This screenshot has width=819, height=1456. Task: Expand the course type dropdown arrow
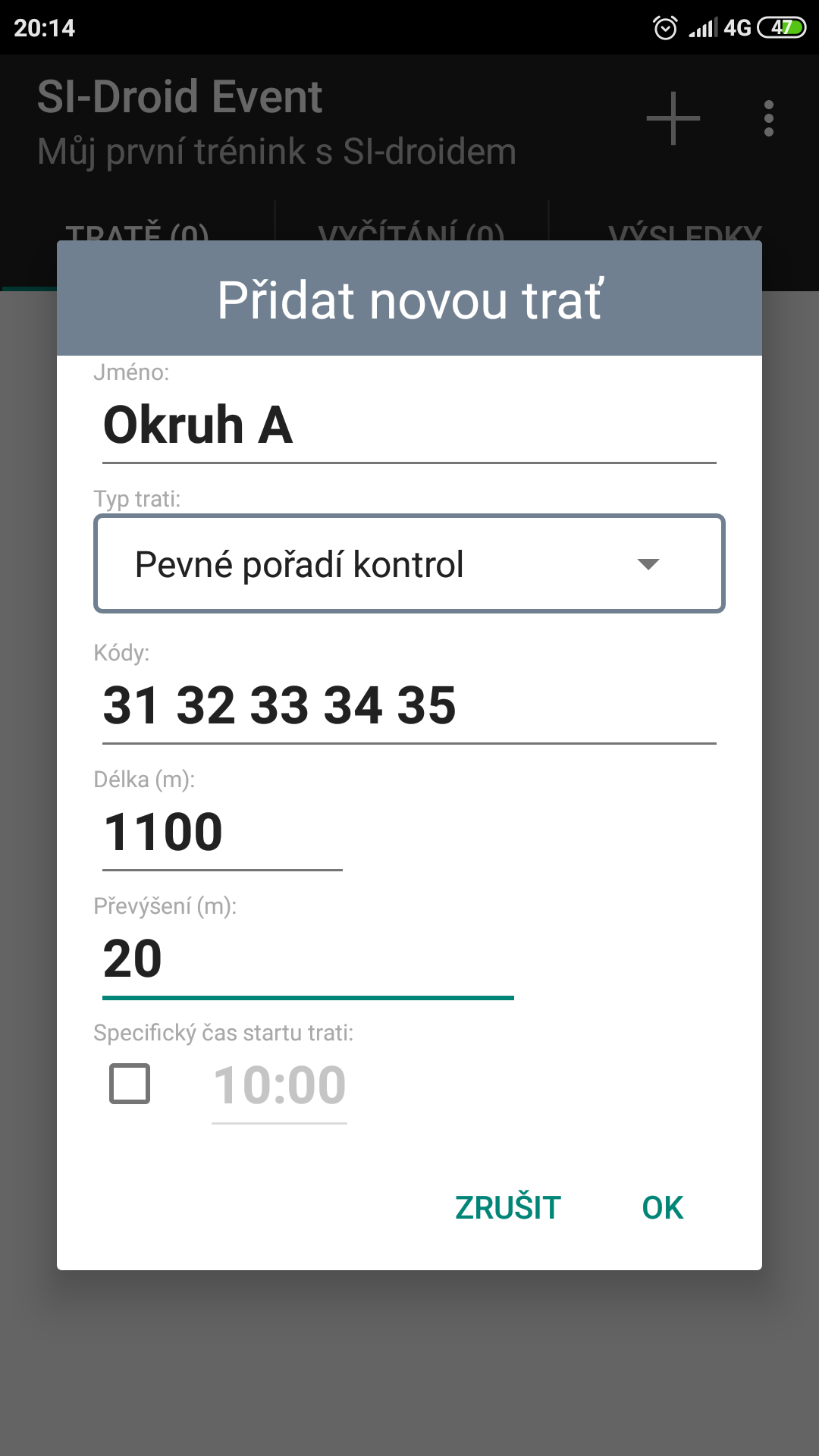click(648, 564)
